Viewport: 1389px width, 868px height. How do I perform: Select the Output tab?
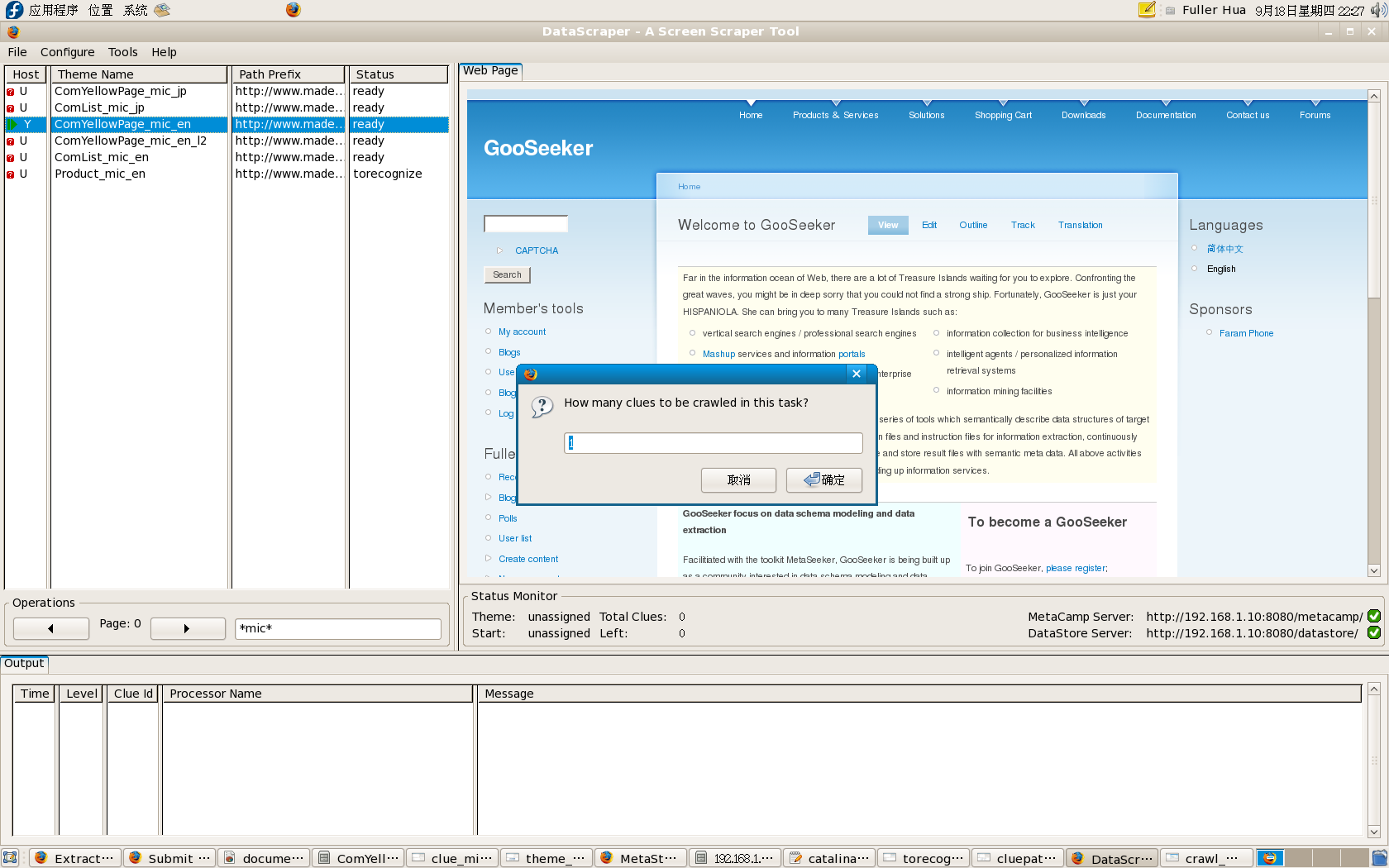[x=24, y=663]
